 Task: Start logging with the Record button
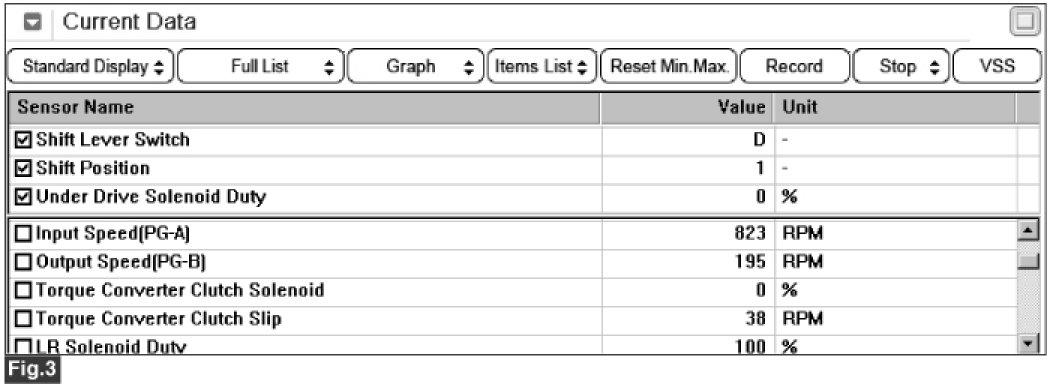tap(794, 66)
